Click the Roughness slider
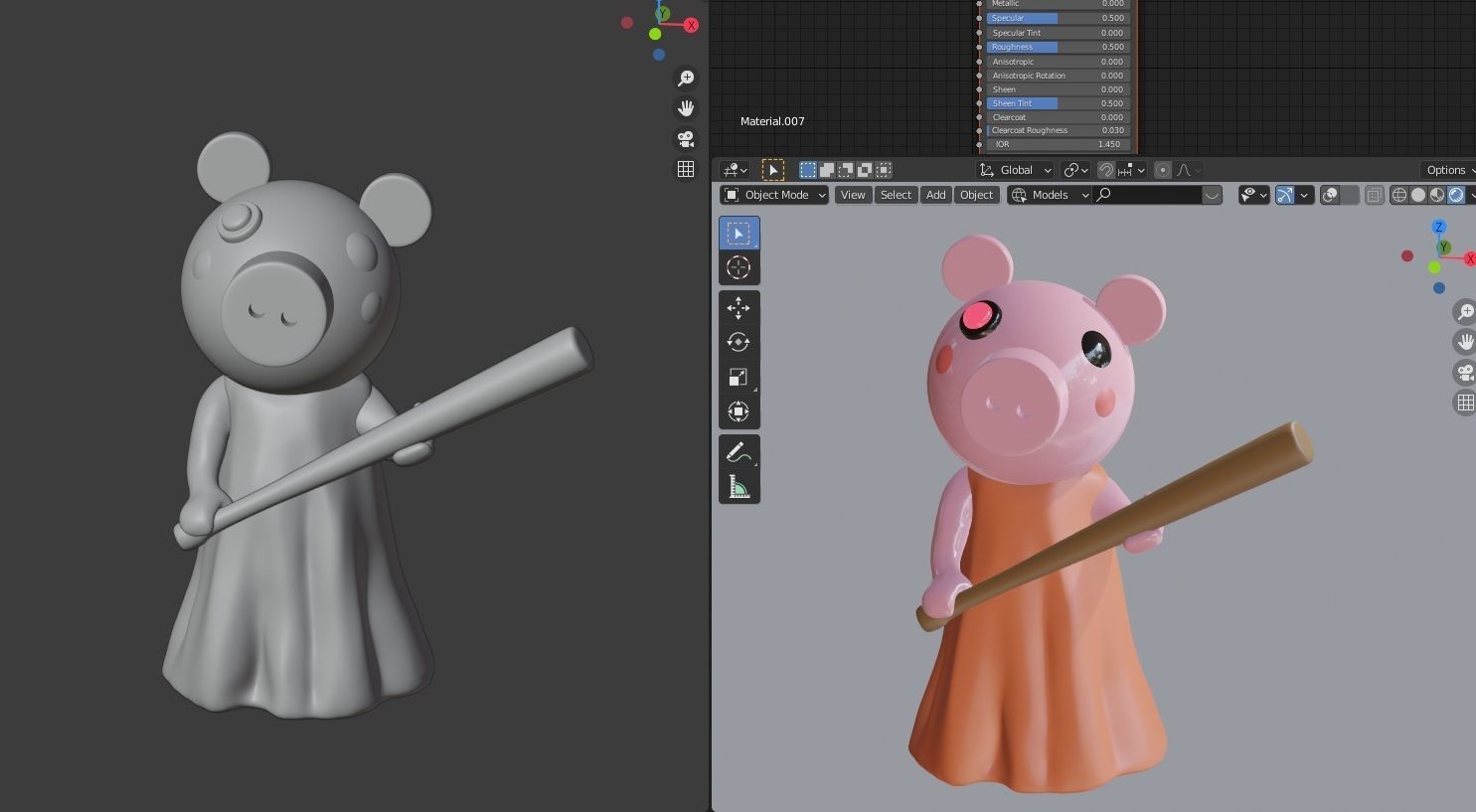1476x812 pixels. 1058,47
